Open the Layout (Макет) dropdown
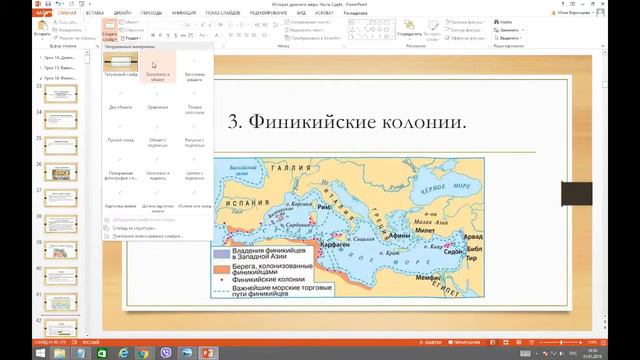The width and height of the screenshot is (640, 360). tap(130, 22)
